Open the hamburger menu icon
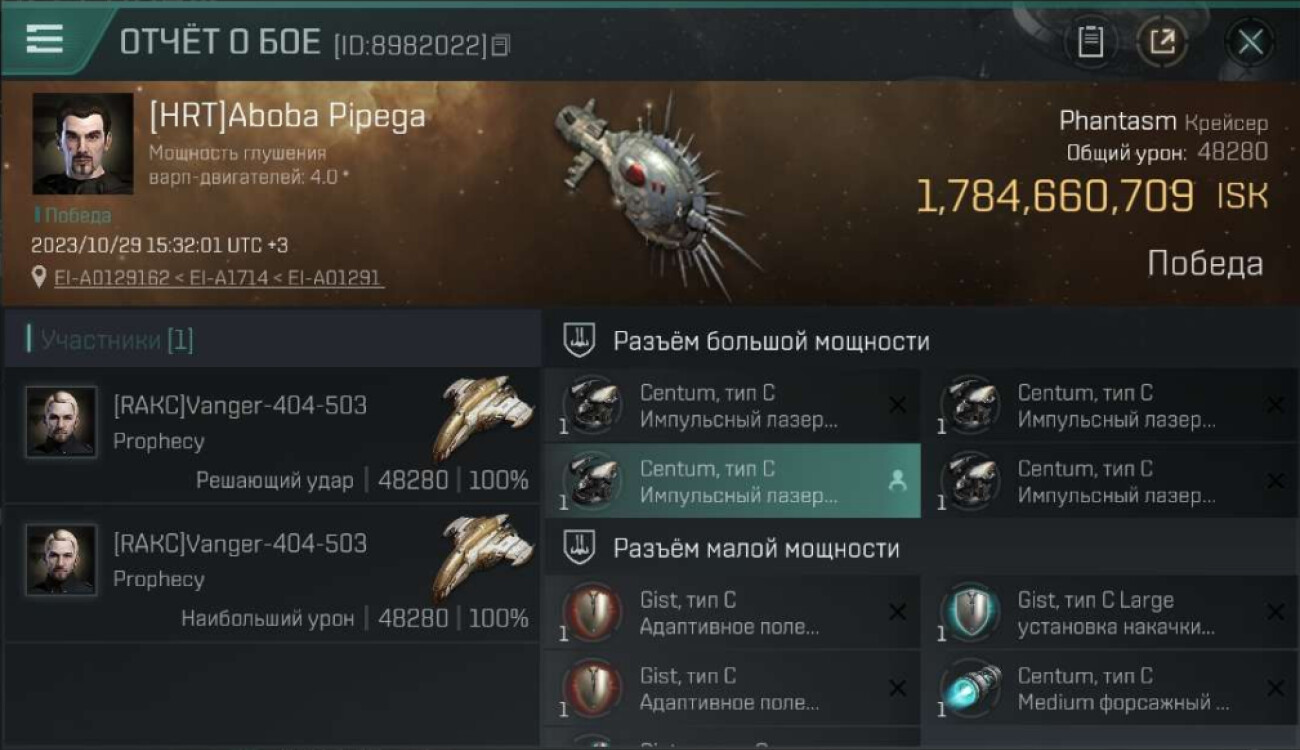 (45, 39)
